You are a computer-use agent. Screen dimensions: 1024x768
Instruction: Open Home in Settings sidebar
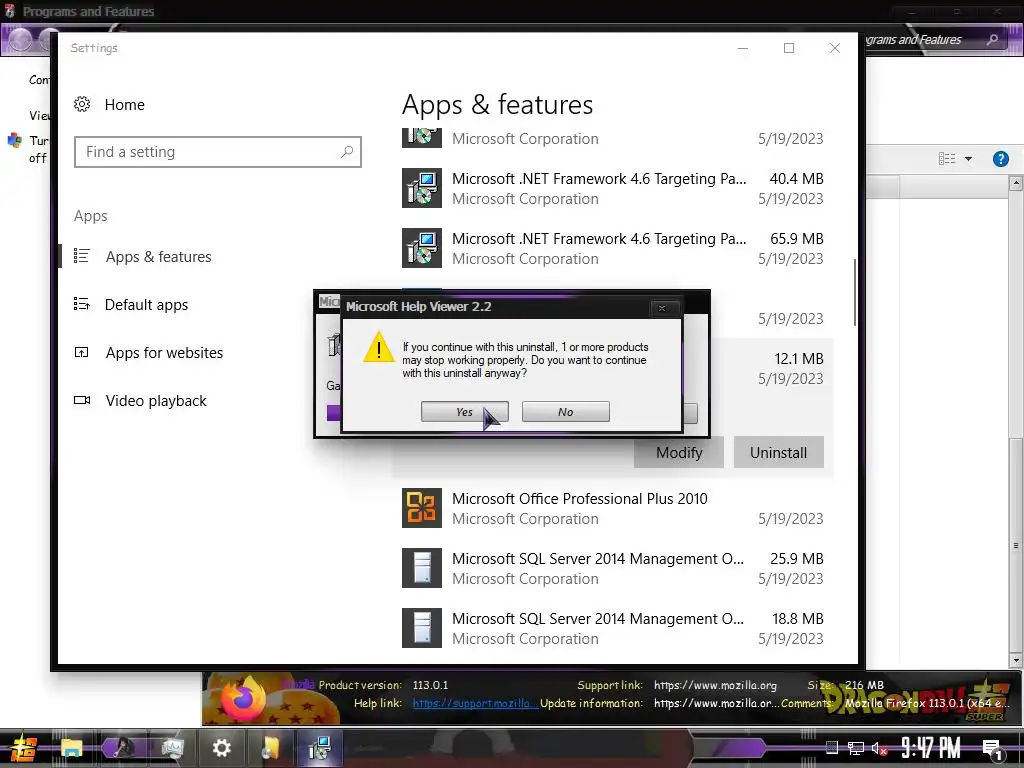pos(125,104)
